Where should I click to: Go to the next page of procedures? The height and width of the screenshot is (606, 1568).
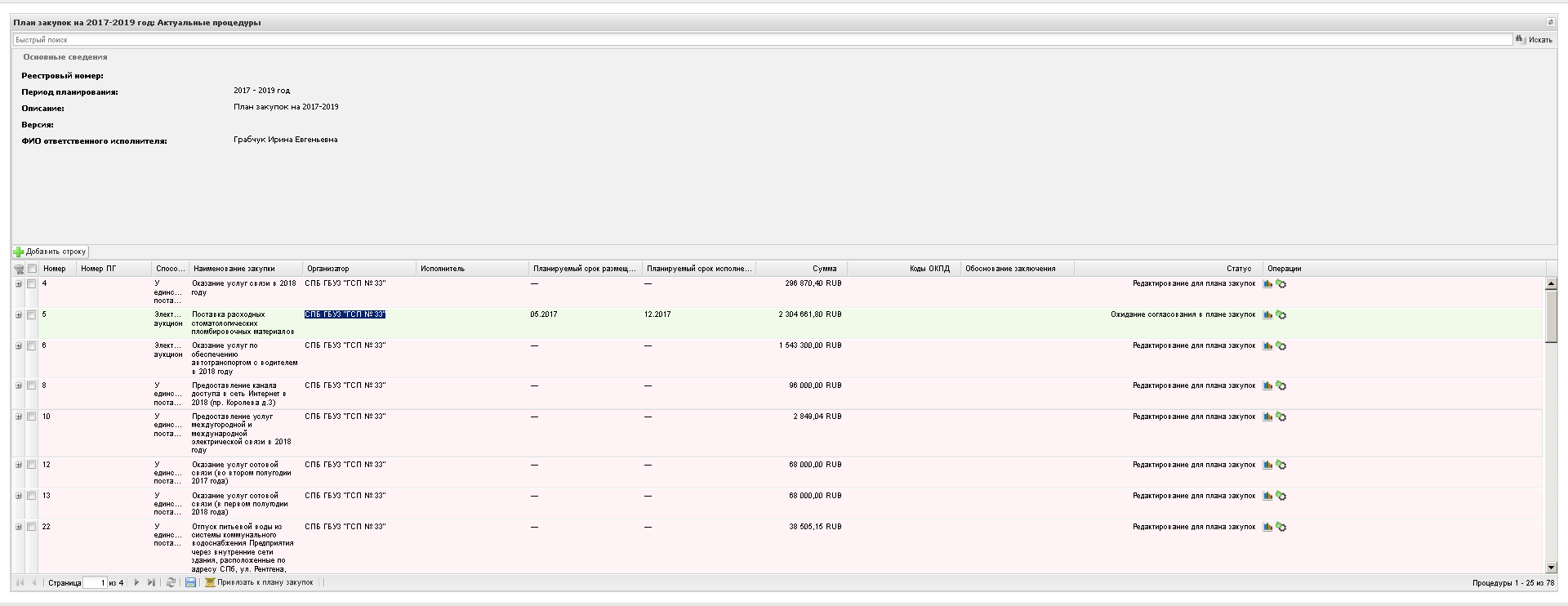click(136, 583)
